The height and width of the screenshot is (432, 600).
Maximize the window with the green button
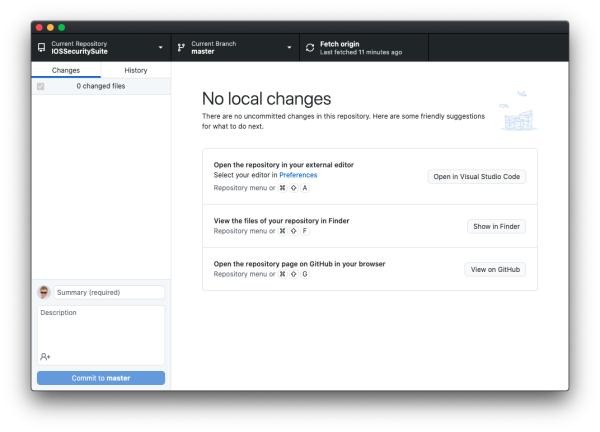click(x=62, y=28)
